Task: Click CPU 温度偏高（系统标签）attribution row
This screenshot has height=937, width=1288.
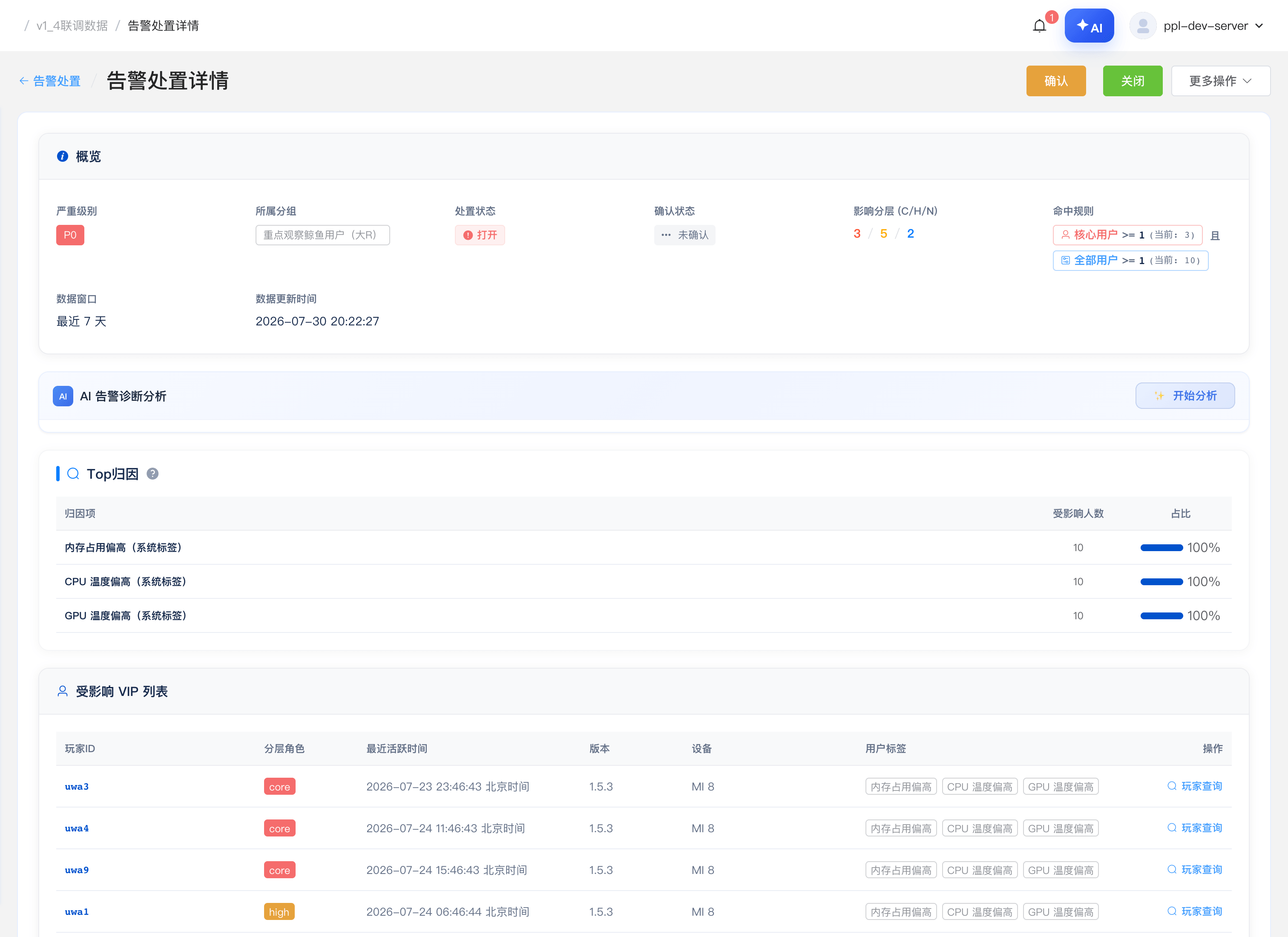Action: pos(644,581)
